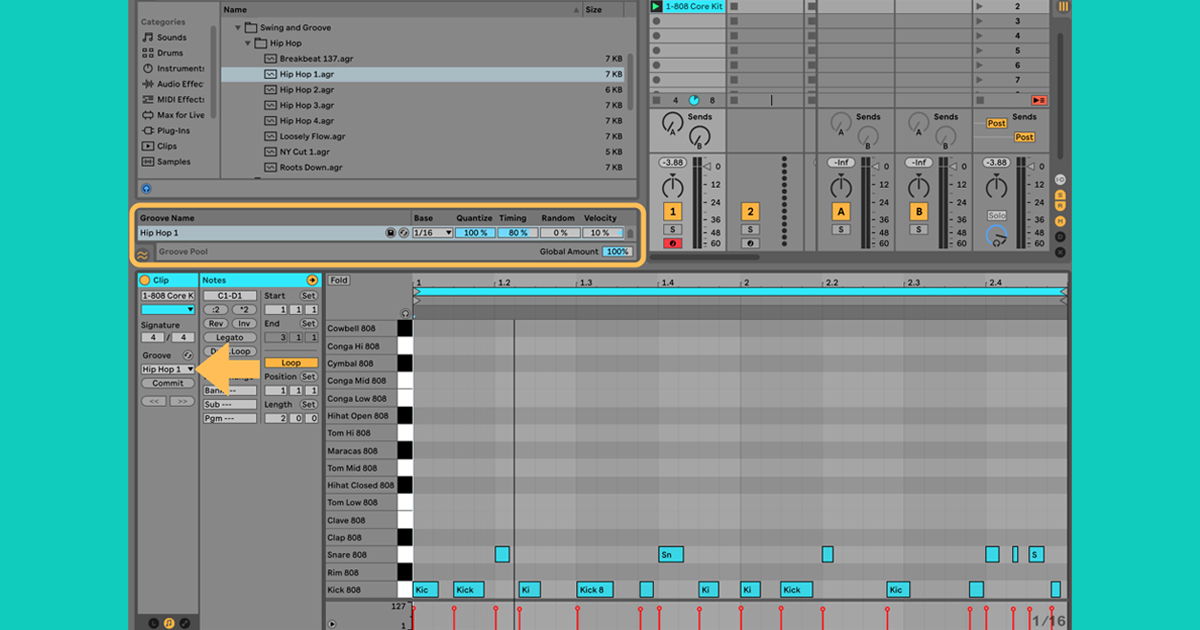Solo track 1
The width and height of the screenshot is (1200, 630).
[673, 229]
